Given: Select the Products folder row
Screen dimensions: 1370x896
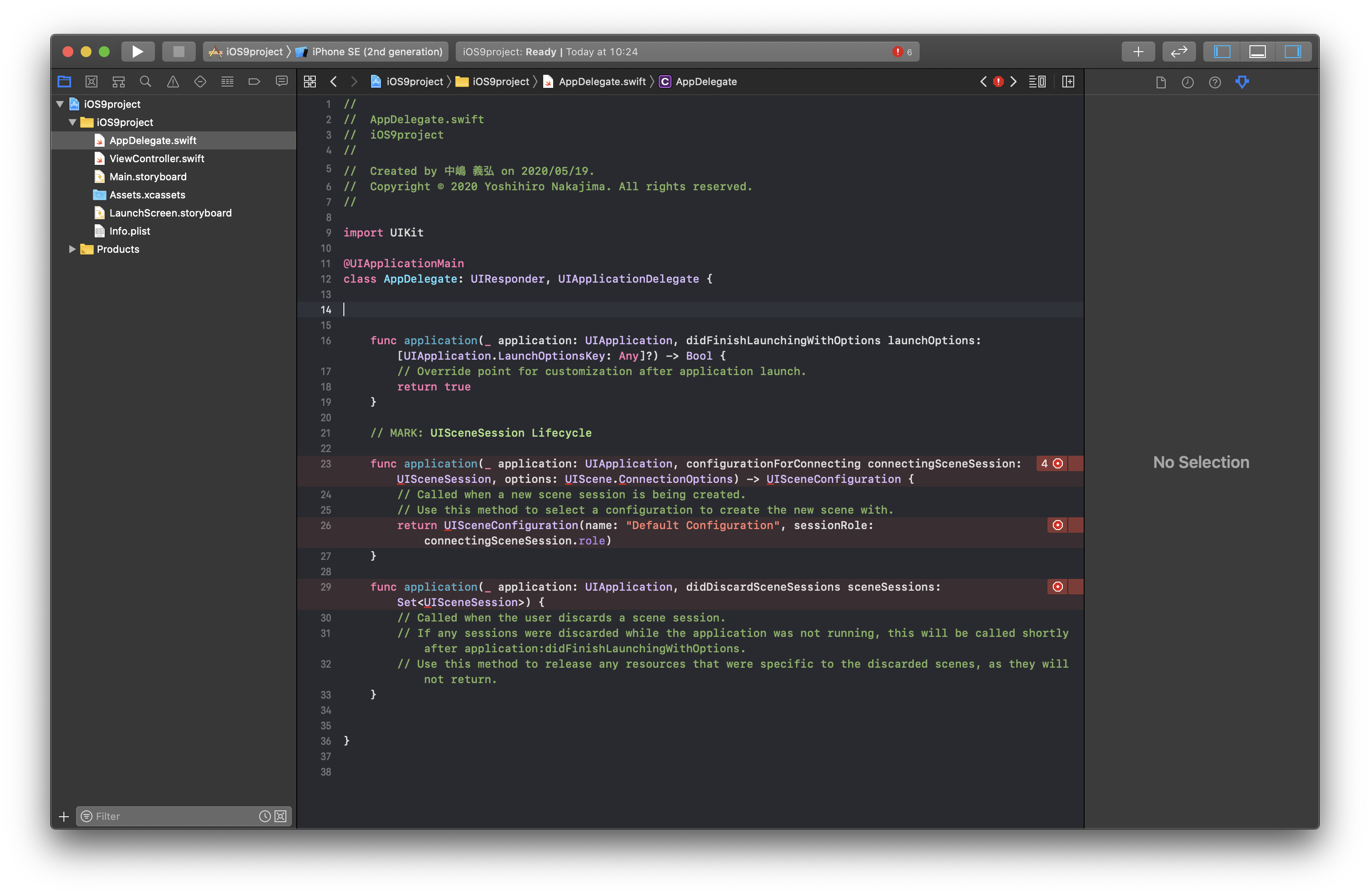Looking at the screenshot, I should [173, 249].
